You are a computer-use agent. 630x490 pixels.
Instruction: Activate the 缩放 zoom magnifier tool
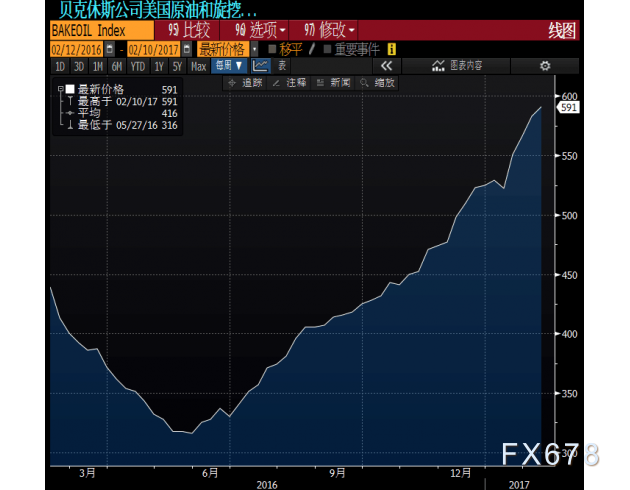[x=379, y=83]
